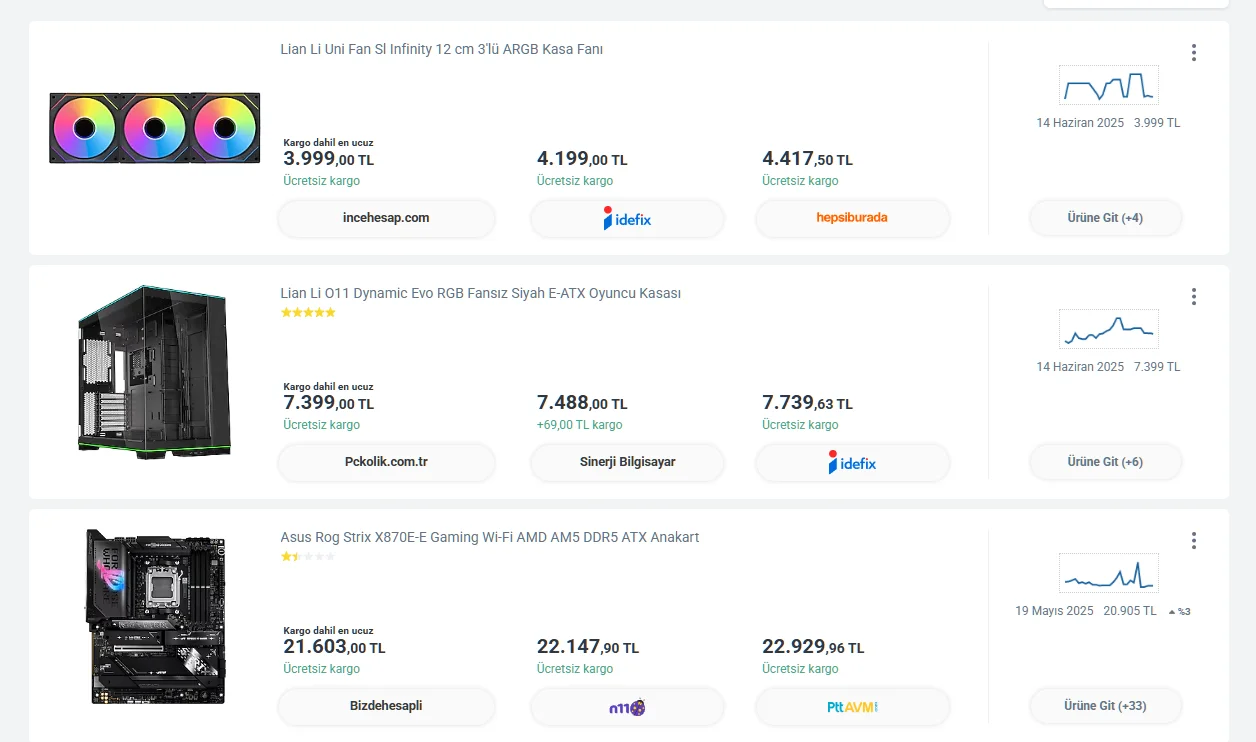
Task: Click the hepsiburada store logo button
Action: click(852, 218)
